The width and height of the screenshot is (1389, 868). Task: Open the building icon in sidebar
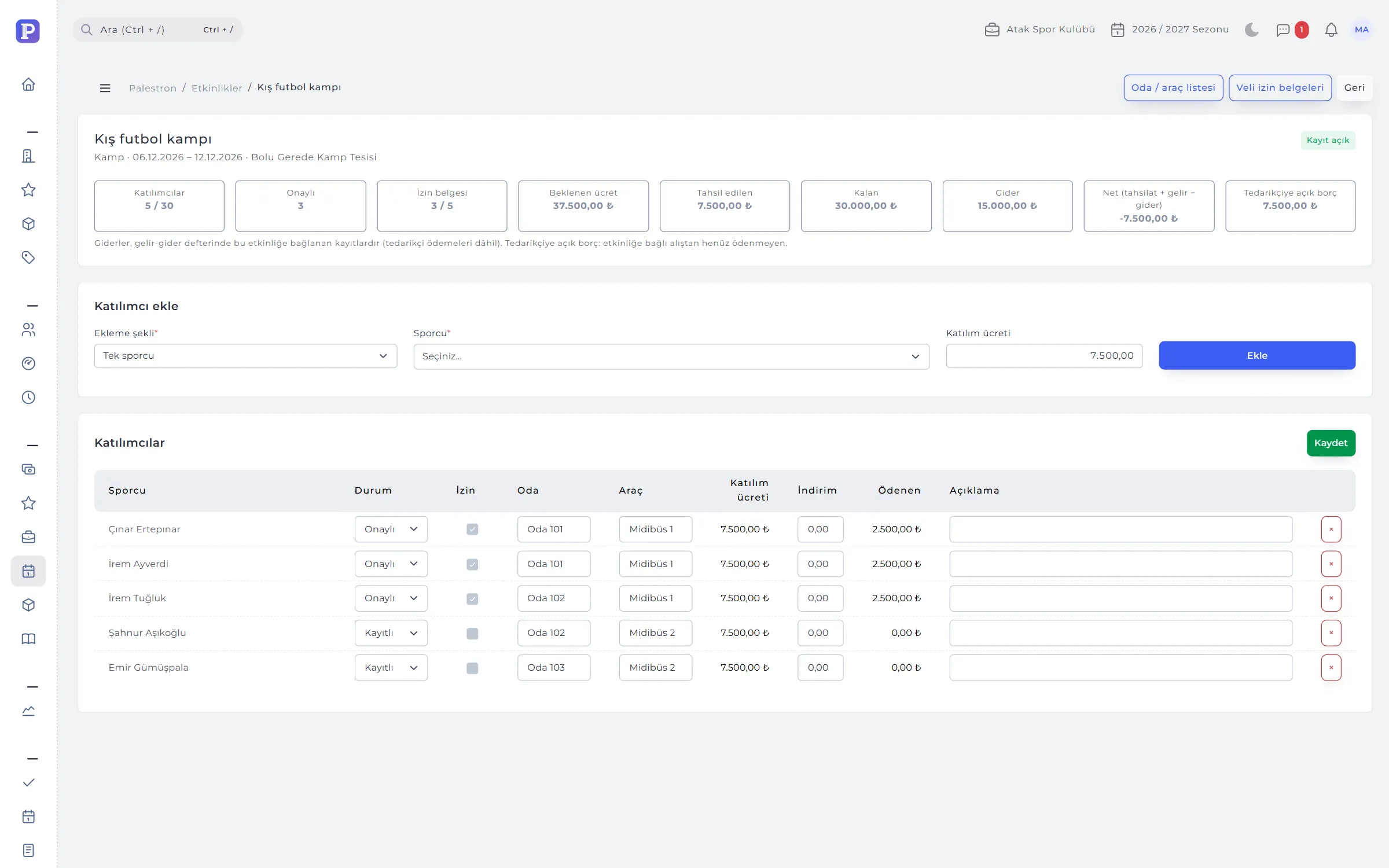point(28,156)
